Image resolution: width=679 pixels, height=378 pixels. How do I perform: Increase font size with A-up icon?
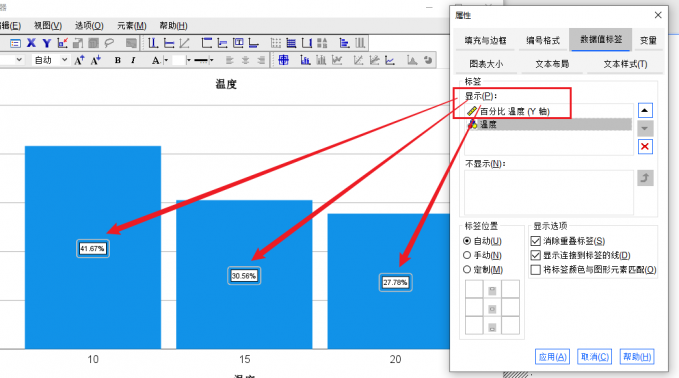point(79,60)
